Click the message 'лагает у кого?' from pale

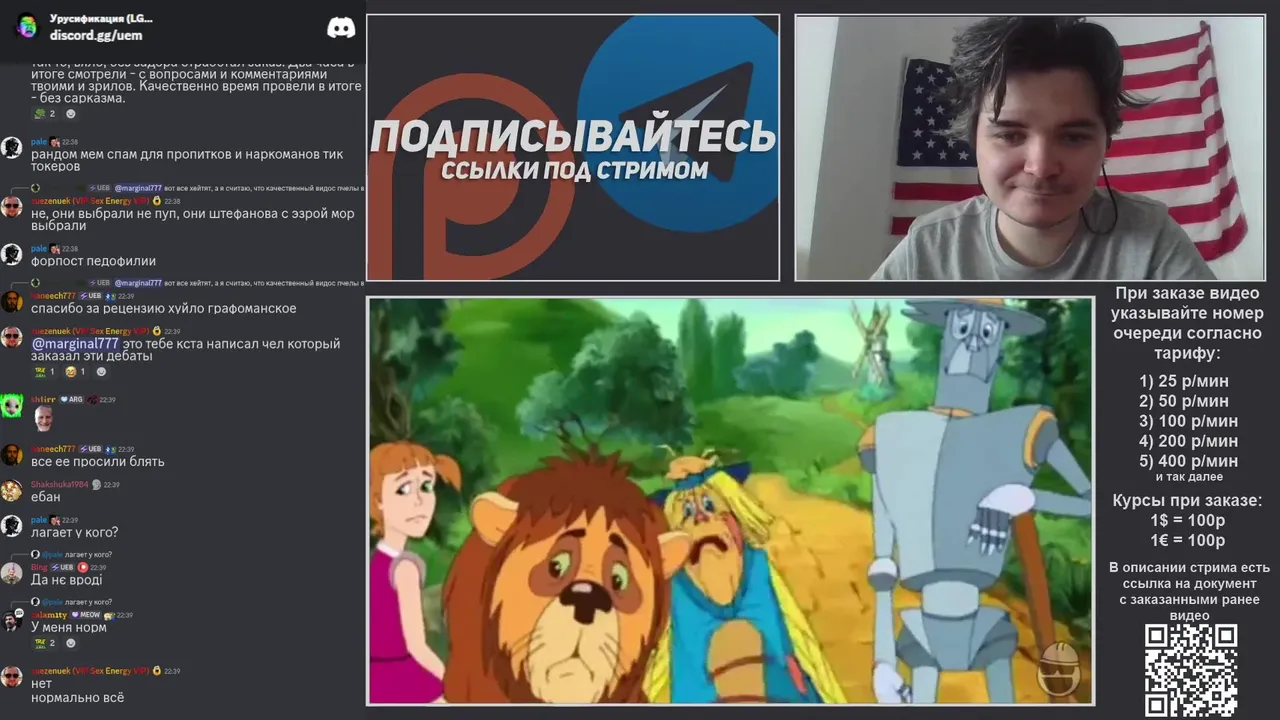tap(74, 532)
